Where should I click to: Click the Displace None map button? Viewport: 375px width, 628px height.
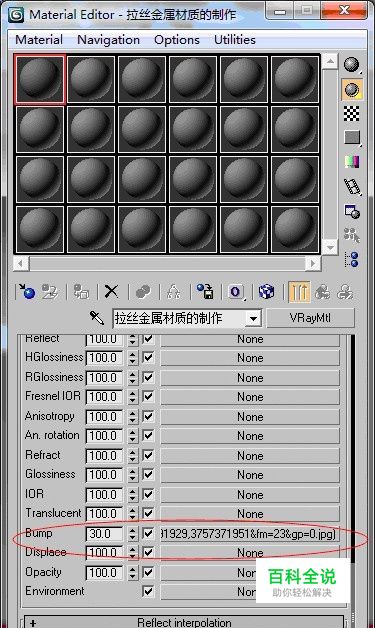pos(250,553)
